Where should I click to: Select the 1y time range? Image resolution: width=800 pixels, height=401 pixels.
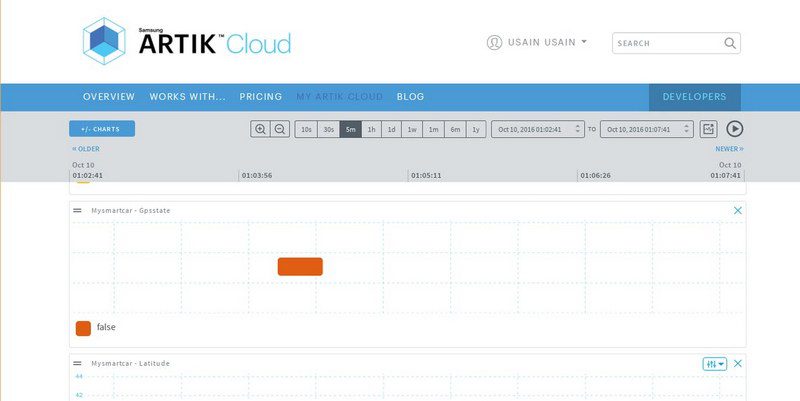pos(476,130)
